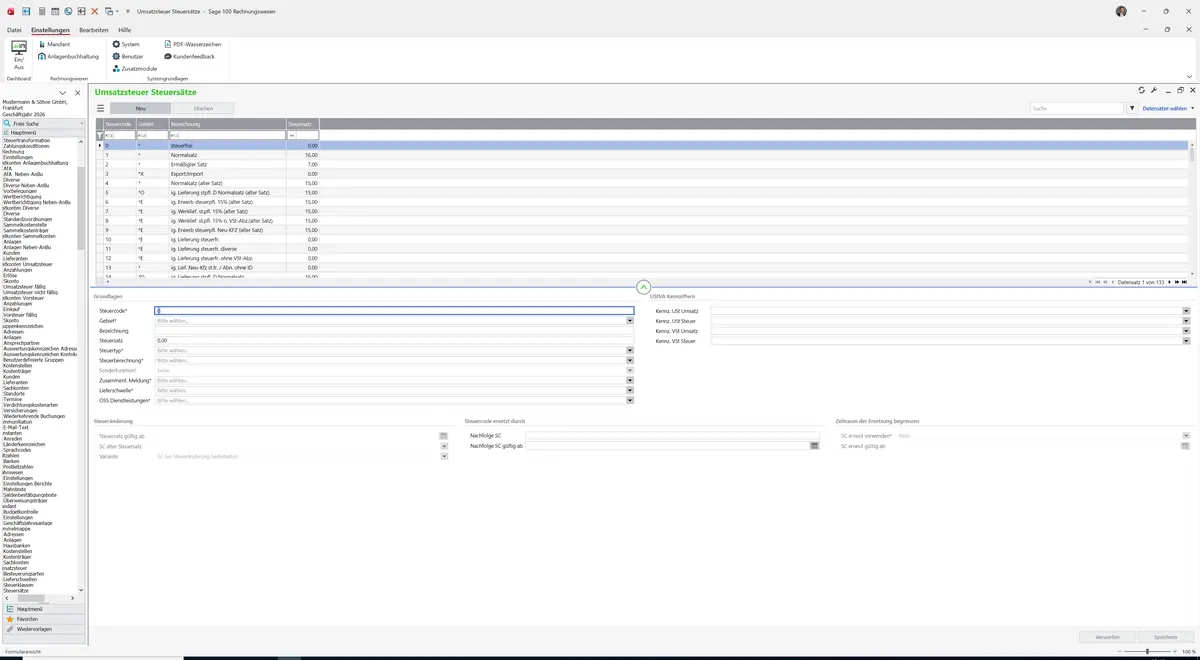Open calendar picker for Nachfolge SC gültig ab
This screenshot has height=660, width=1200.
coord(814,446)
